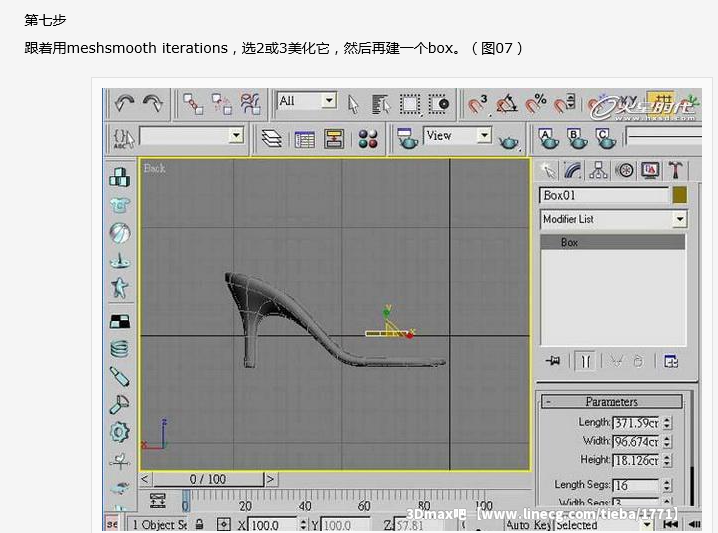The width and height of the screenshot is (718, 533).
Task: Switch to the Modify panel tab
Action: coord(572,170)
